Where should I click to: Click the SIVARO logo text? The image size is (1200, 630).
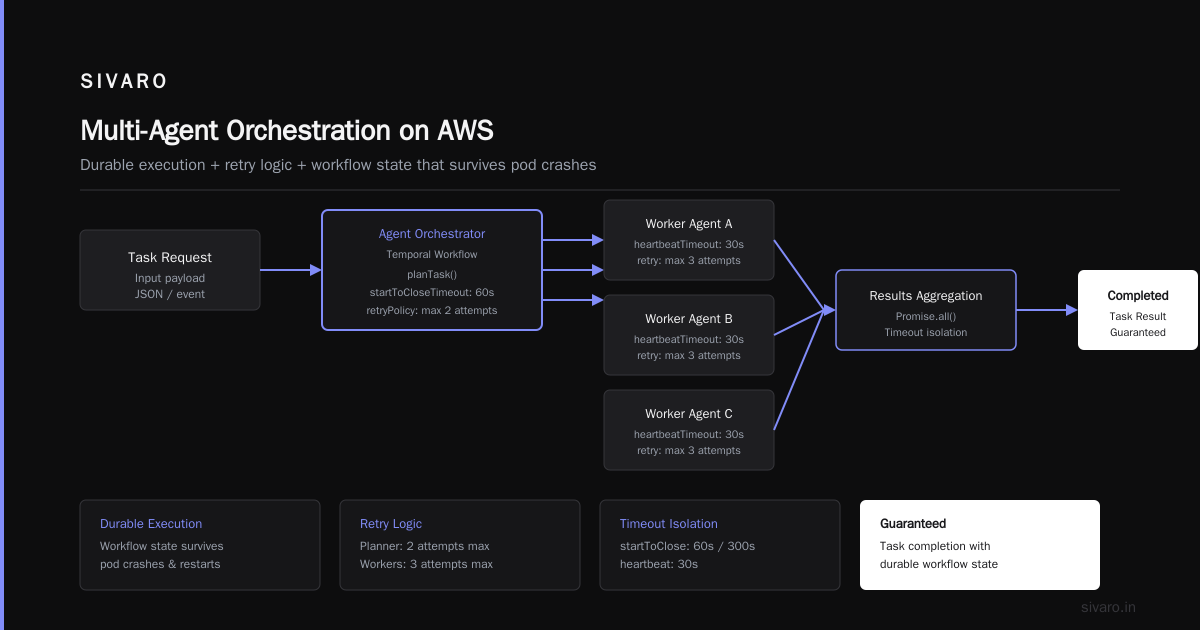[124, 82]
